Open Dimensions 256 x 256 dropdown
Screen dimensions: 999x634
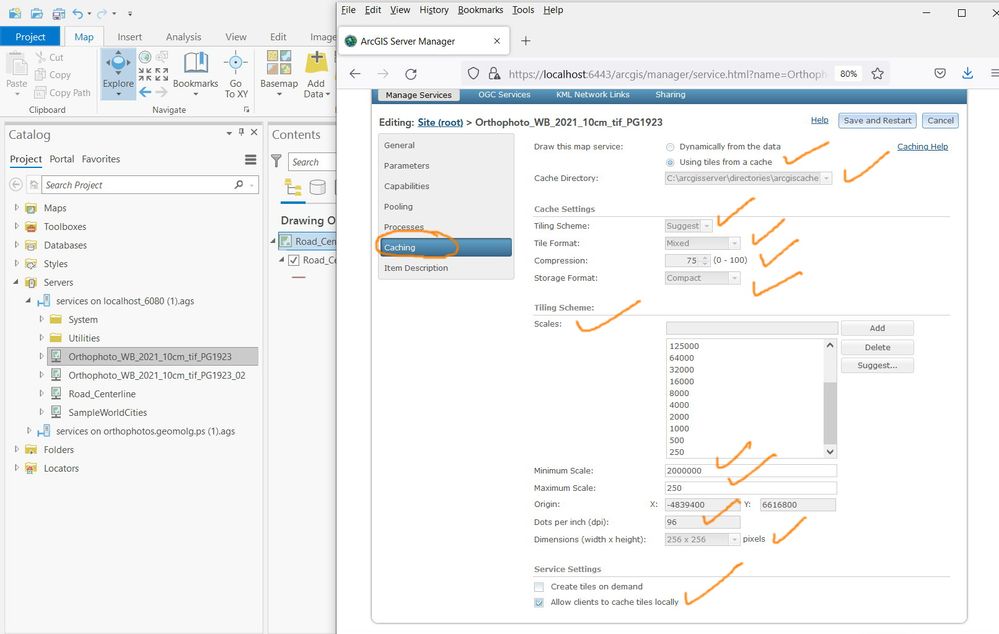point(735,540)
